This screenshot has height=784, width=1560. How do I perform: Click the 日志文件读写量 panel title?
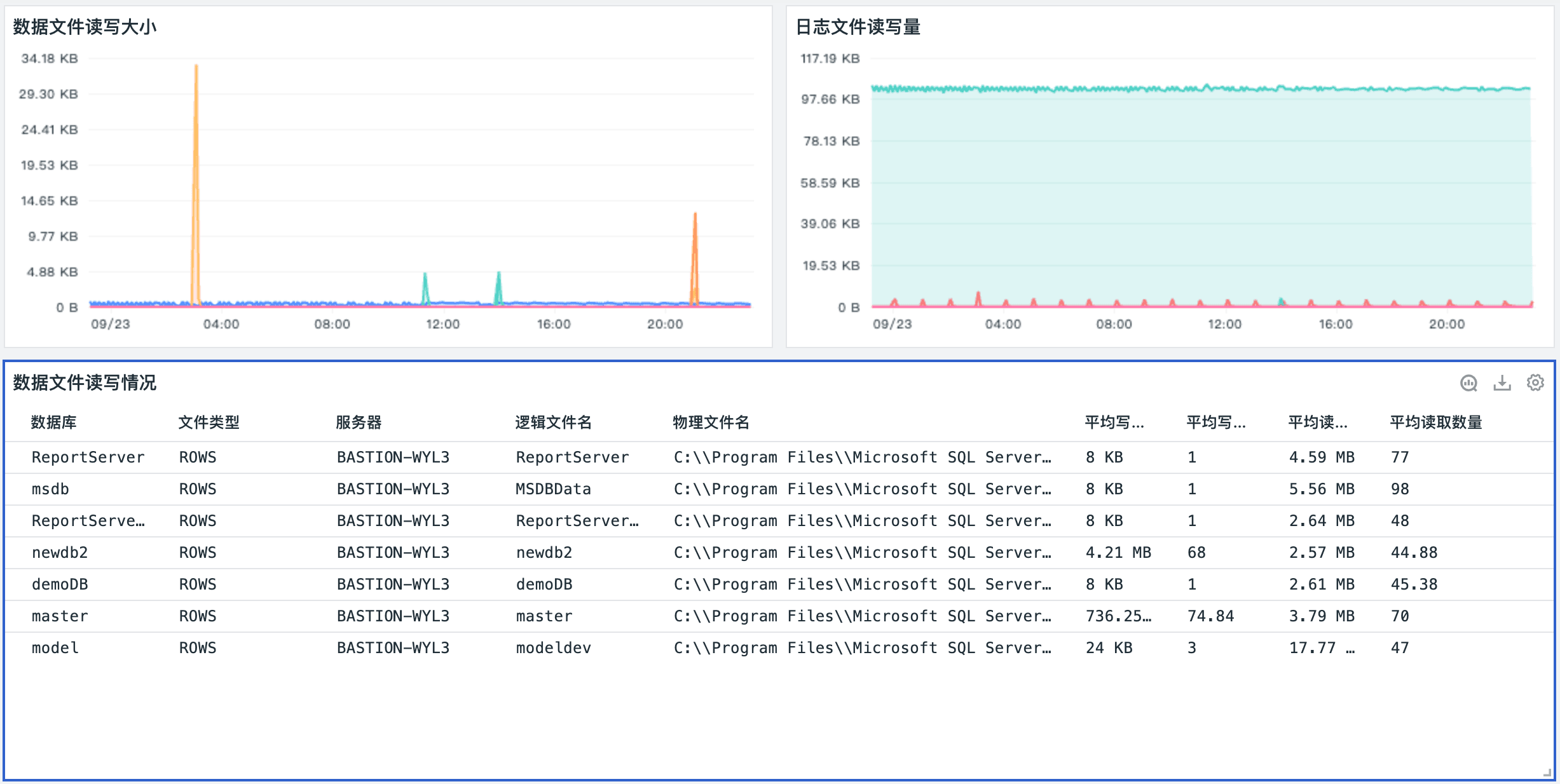point(858,27)
